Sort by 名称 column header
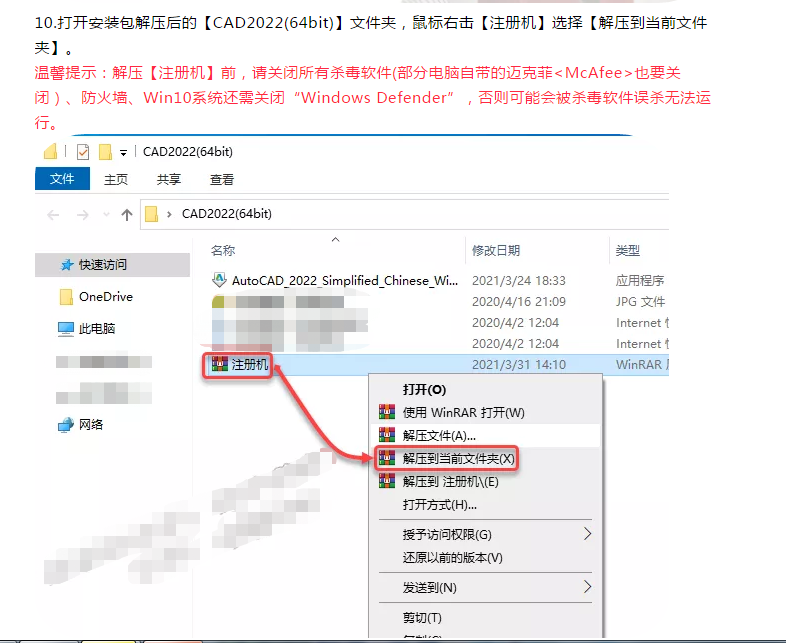The height and width of the screenshot is (643, 786). tap(223, 251)
